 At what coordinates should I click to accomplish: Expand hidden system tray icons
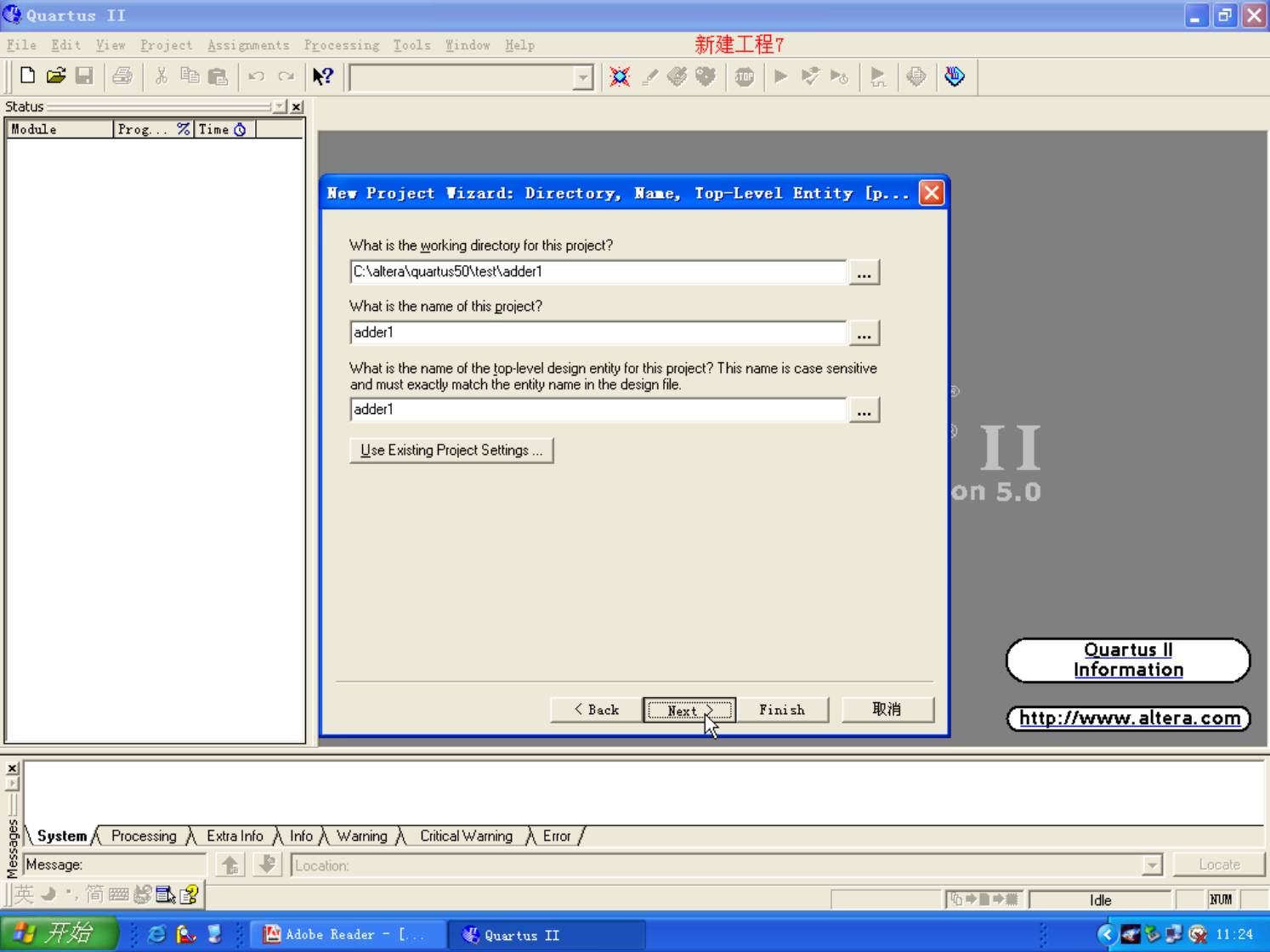pos(1106,934)
